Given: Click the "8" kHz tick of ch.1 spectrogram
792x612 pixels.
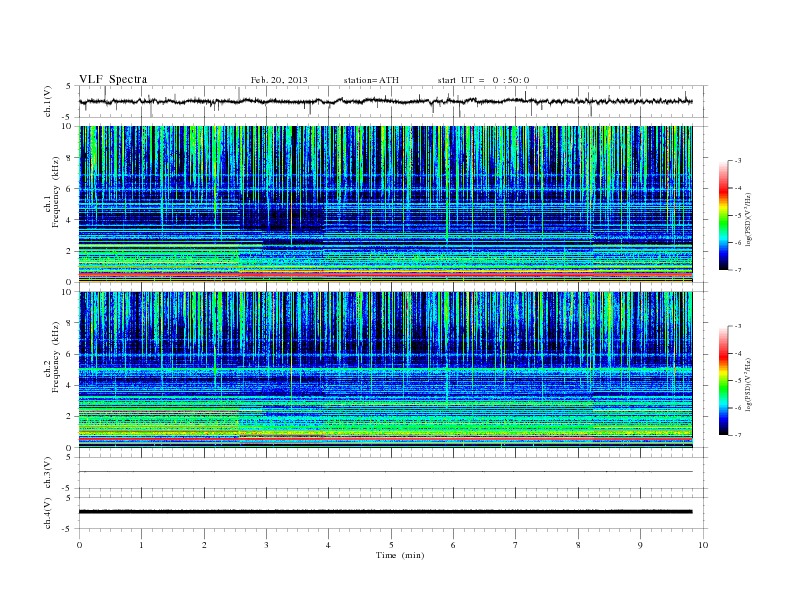Looking at the screenshot, I should (x=69, y=158).
